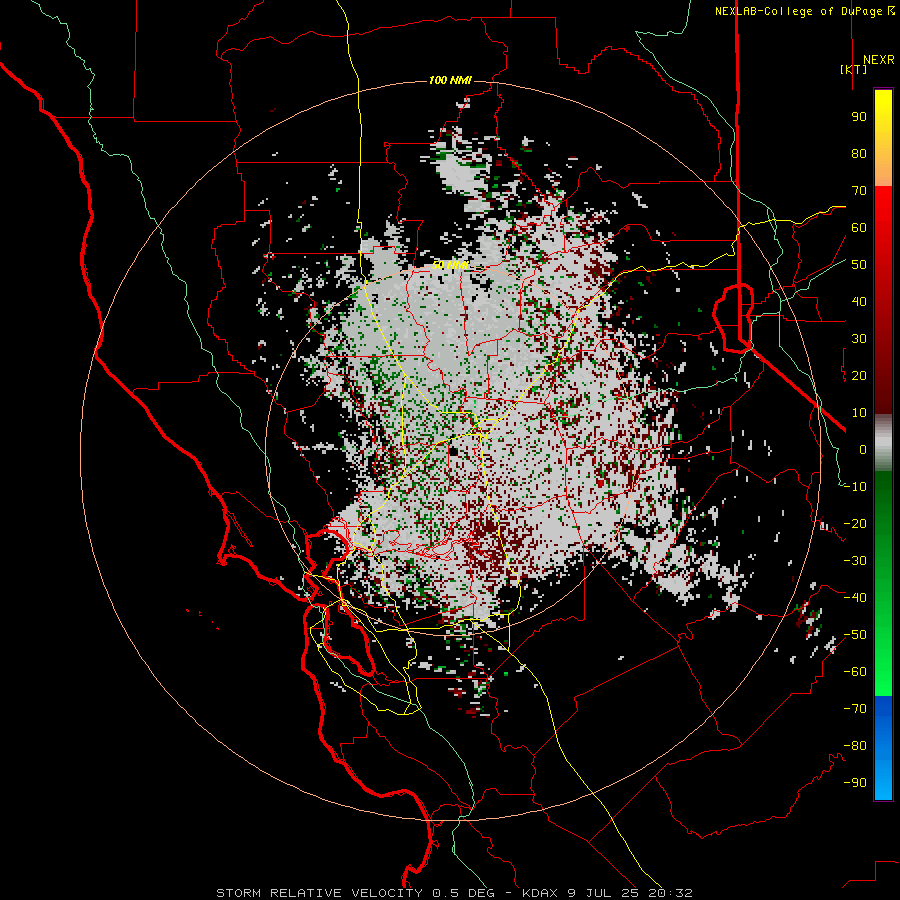Click the 50 NMI range ring label

click(x=450, y=265)
